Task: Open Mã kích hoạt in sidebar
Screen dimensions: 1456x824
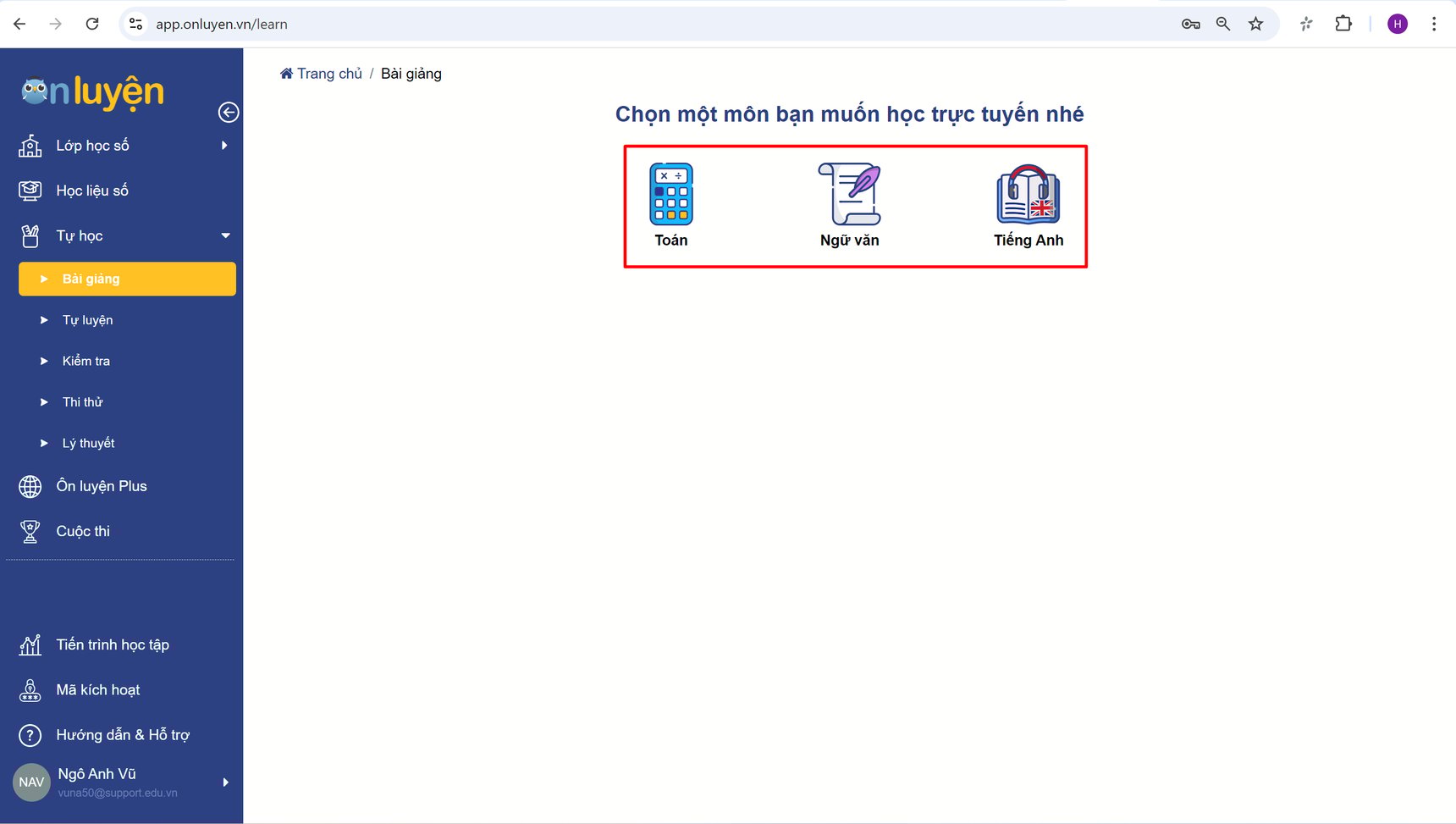Action: (x=97, y=690)
